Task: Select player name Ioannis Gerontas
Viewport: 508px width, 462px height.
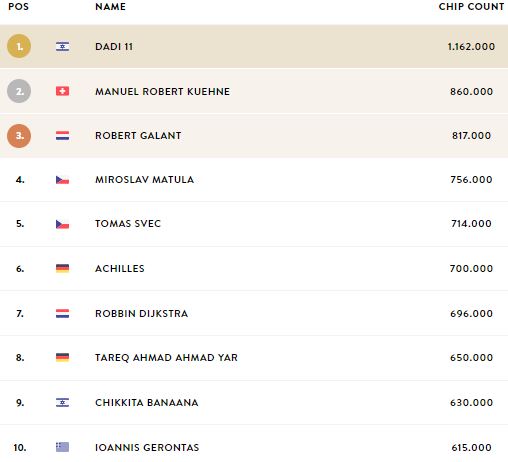Action: pos(147,447)
